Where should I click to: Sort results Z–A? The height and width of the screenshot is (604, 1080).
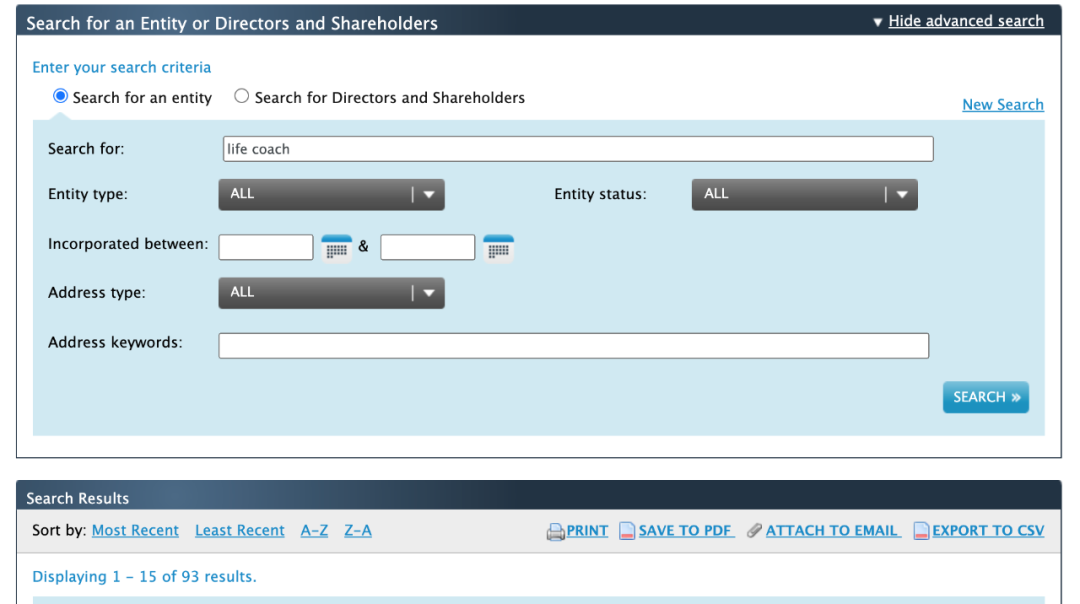[x=357, y=530]
